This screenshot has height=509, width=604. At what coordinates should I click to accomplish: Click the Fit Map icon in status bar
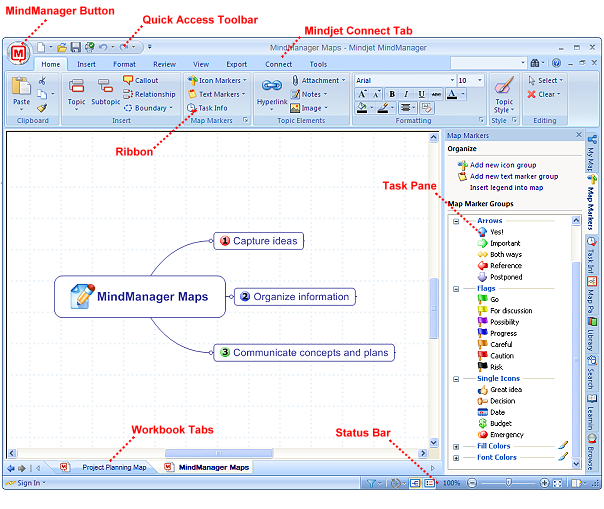point(557,483)
